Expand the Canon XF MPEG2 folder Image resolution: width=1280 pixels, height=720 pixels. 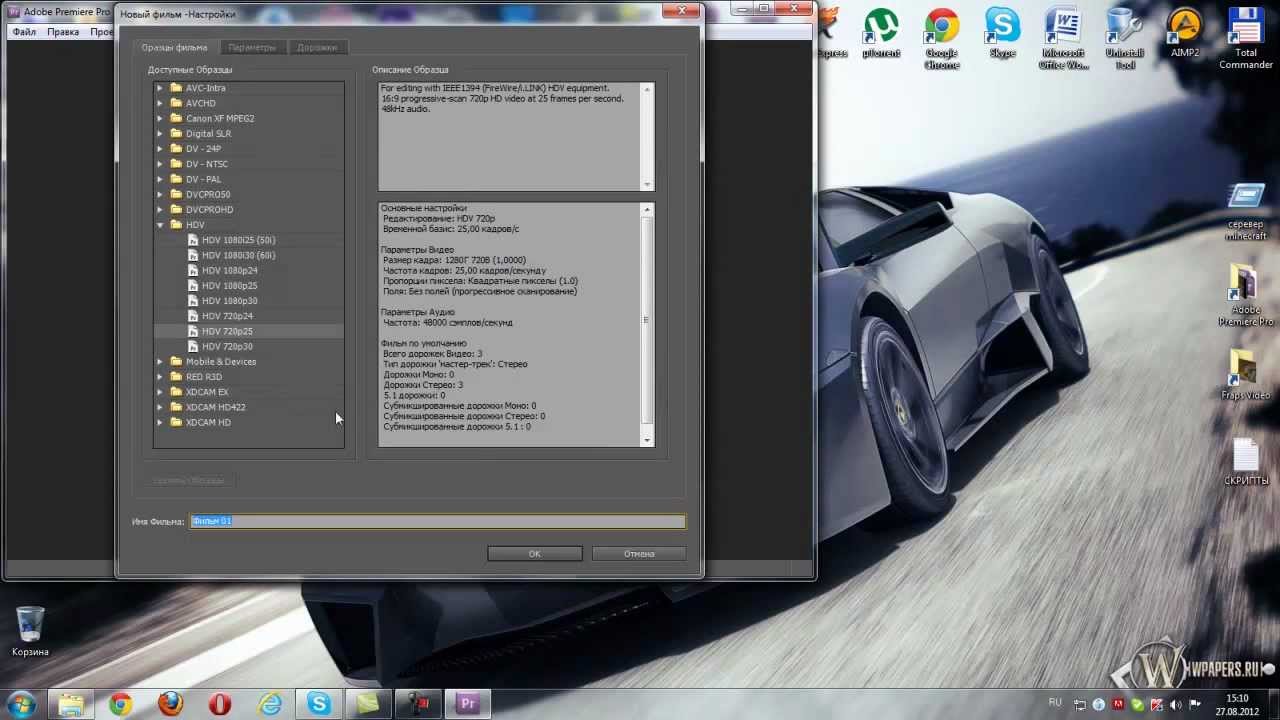point(160,118)
